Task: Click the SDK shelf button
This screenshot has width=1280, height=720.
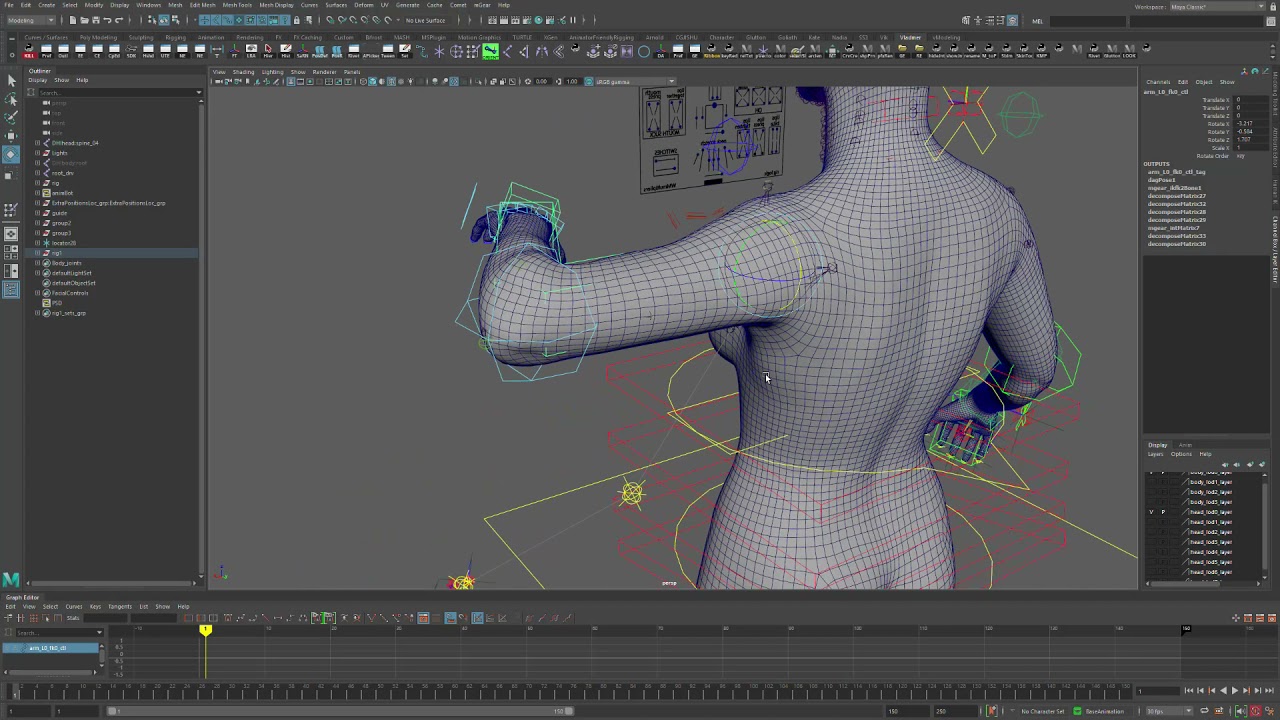Action: (x=132, y=51)
